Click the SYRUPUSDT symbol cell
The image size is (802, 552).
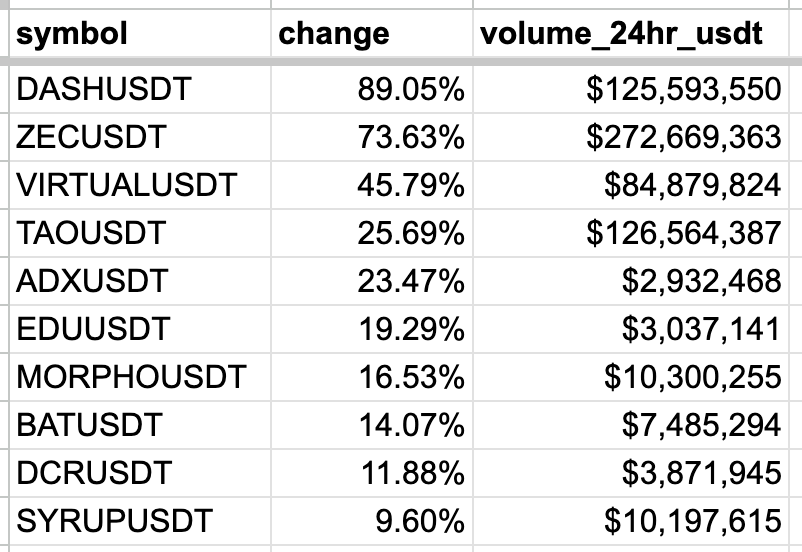point(115,521)
